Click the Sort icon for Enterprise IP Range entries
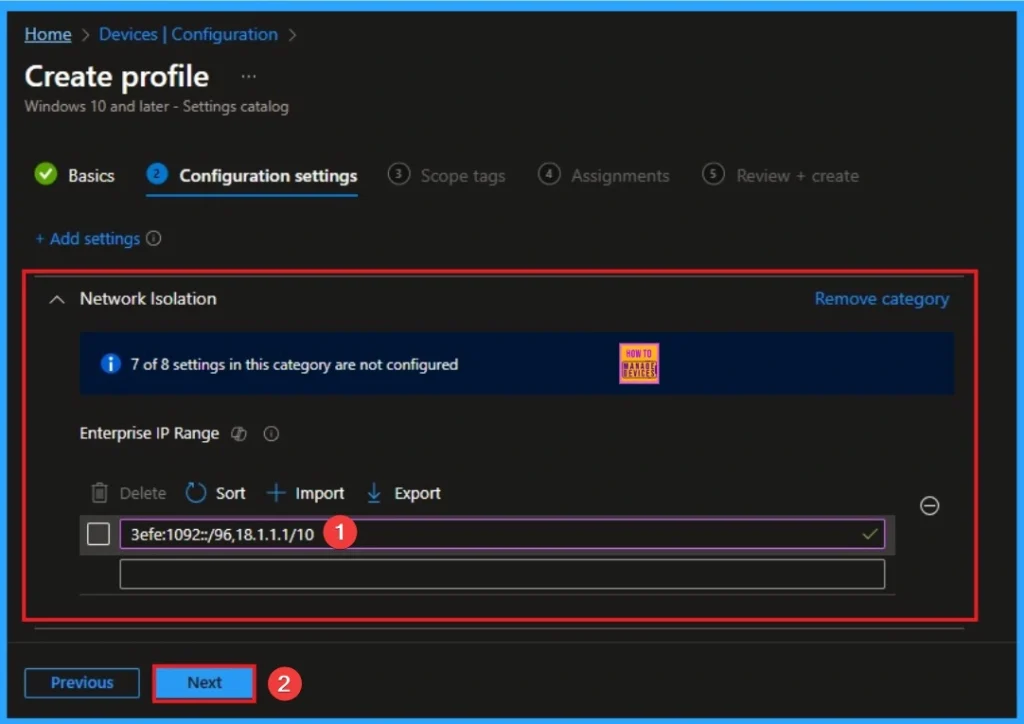Image resolution: width=1024 pixels, height=724 pixels. [215, 493]
